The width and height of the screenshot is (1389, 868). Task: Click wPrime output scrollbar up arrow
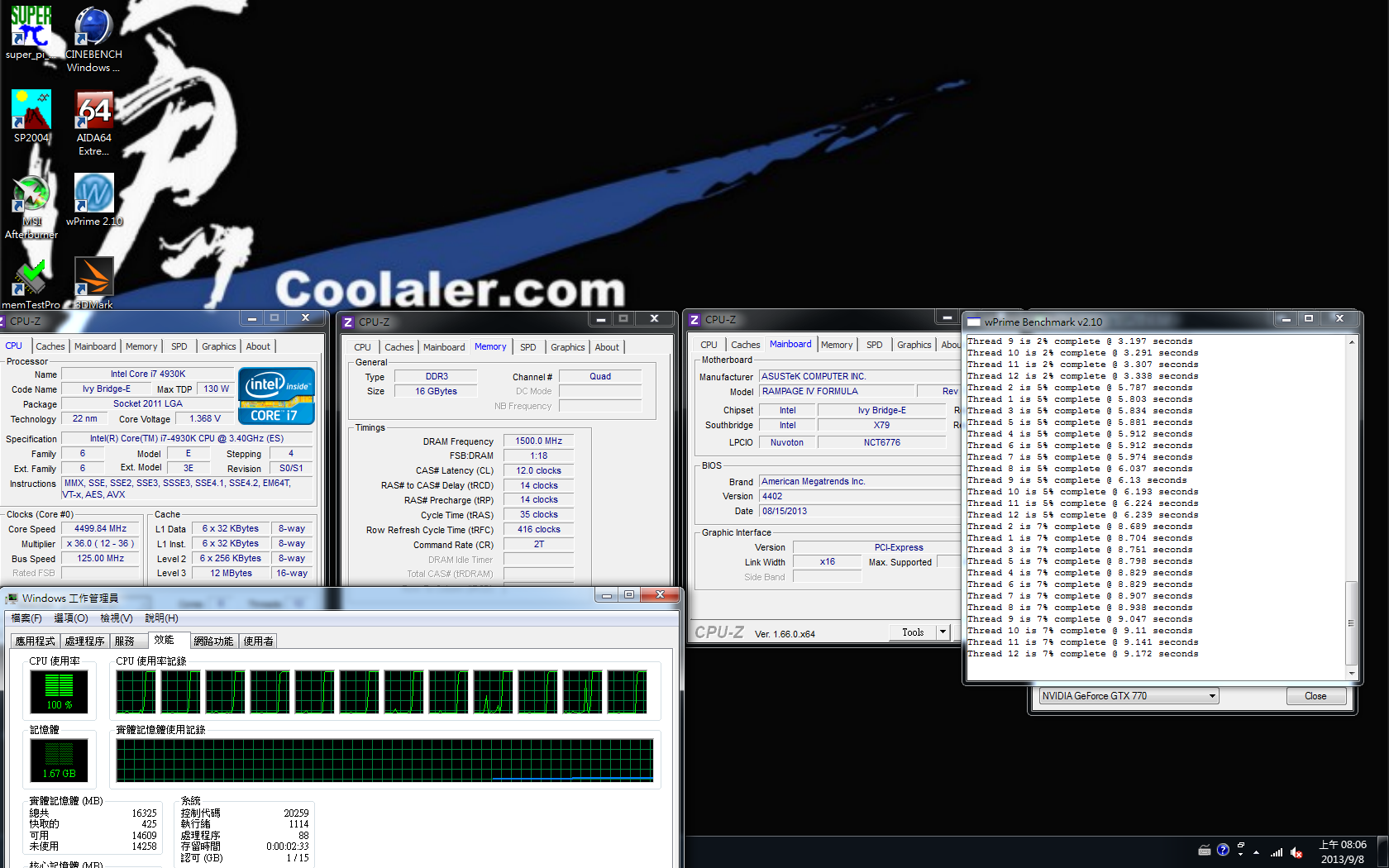click(x=1352, y=341)
